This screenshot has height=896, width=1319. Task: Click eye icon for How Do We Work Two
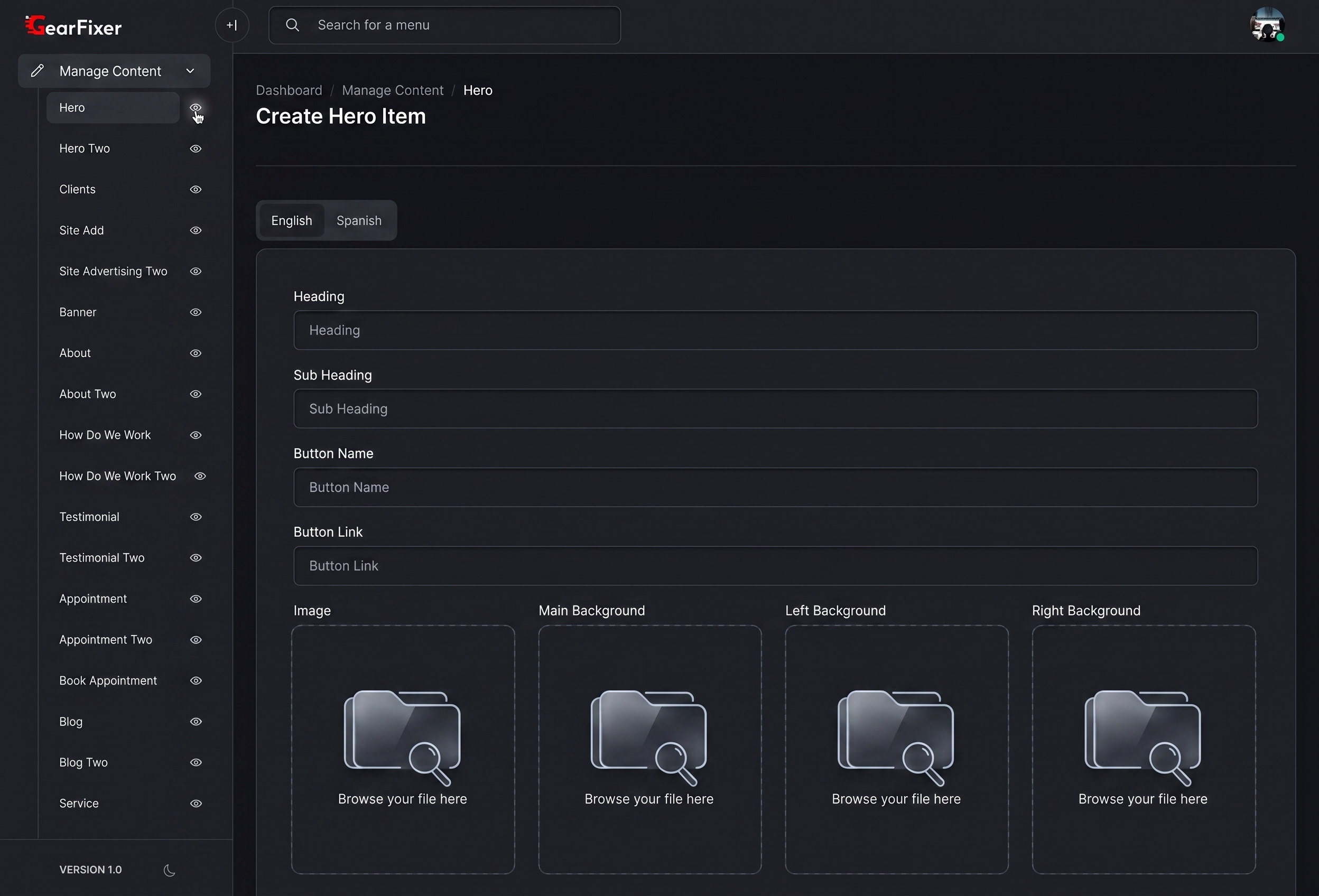pos(200,476)
